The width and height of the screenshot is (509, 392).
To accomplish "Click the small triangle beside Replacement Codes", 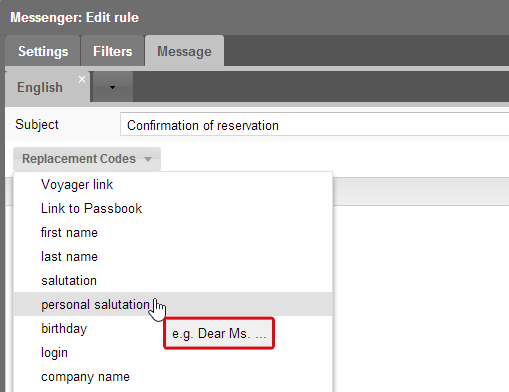I will [148, 159].
